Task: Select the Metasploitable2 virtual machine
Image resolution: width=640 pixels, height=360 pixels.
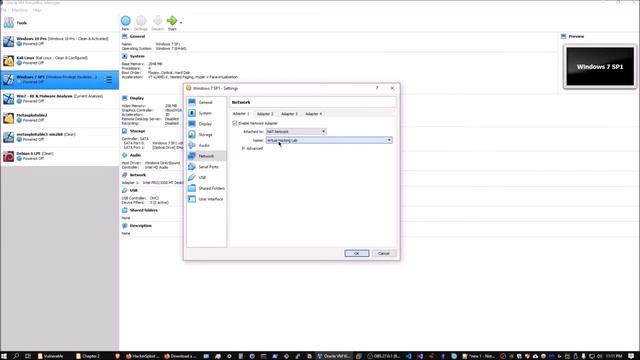Action: pyautogui.click(x=60, y=118)
